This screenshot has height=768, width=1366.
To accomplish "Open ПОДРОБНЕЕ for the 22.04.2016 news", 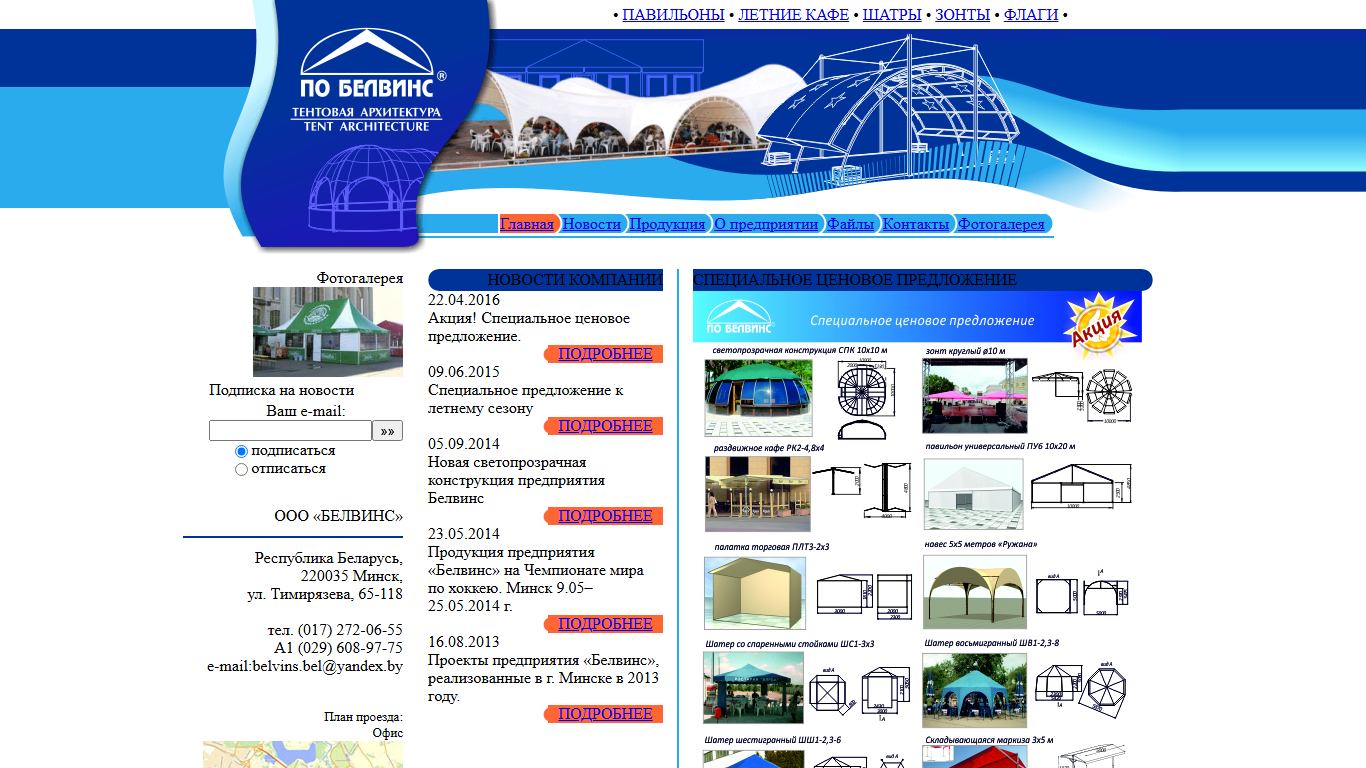I will [x=605, y=354].
